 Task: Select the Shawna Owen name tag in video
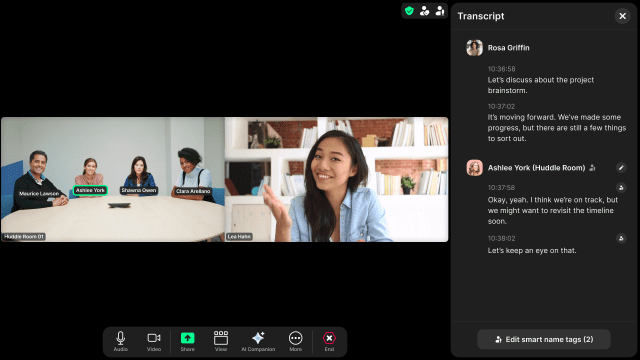(139, 190)
